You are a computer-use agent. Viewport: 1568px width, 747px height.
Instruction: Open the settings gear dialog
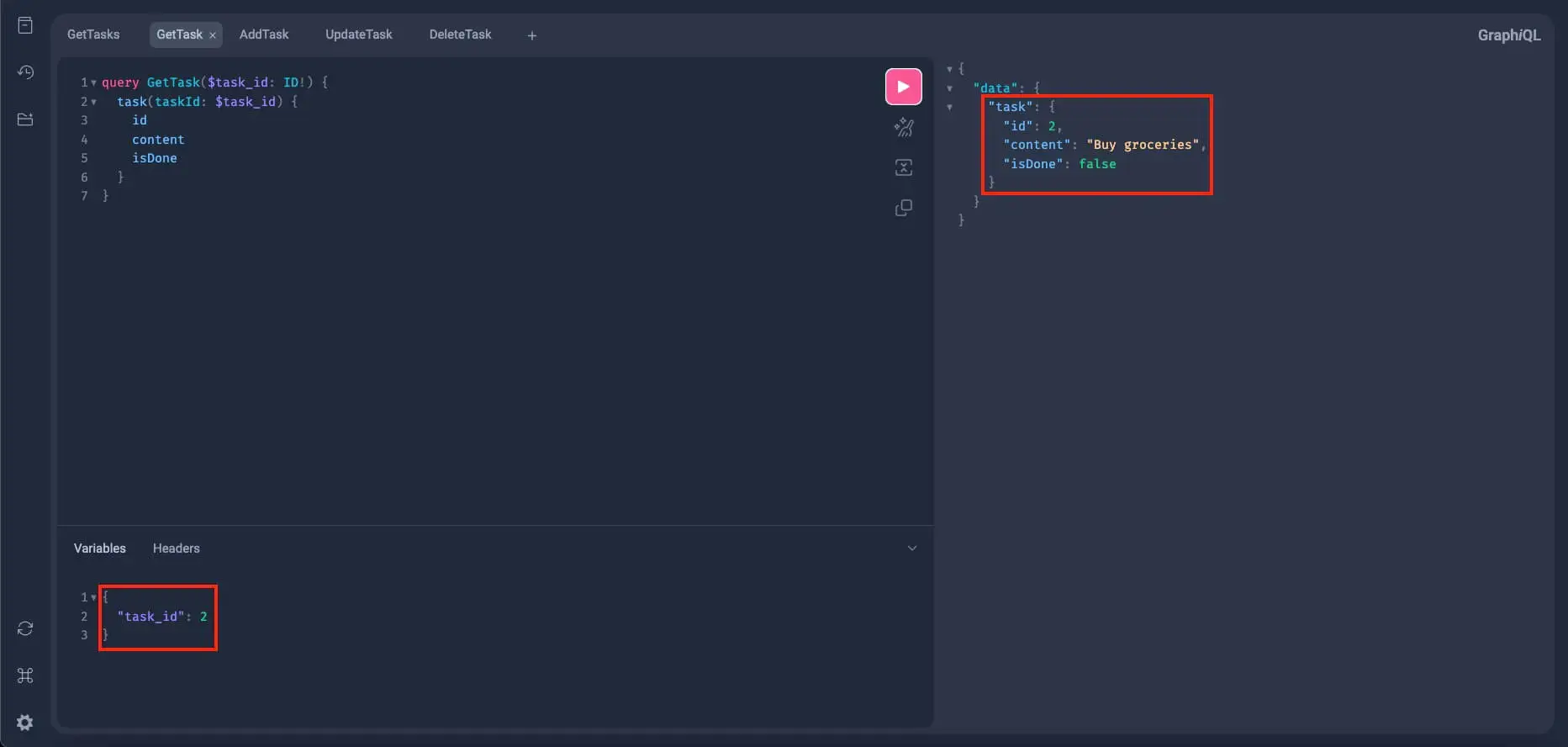pyautogui.click(x=25, y=723)
